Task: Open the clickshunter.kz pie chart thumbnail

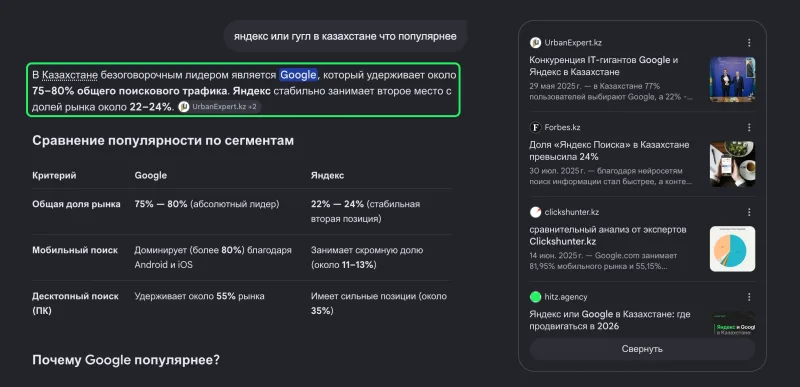Action: (732, 249)
